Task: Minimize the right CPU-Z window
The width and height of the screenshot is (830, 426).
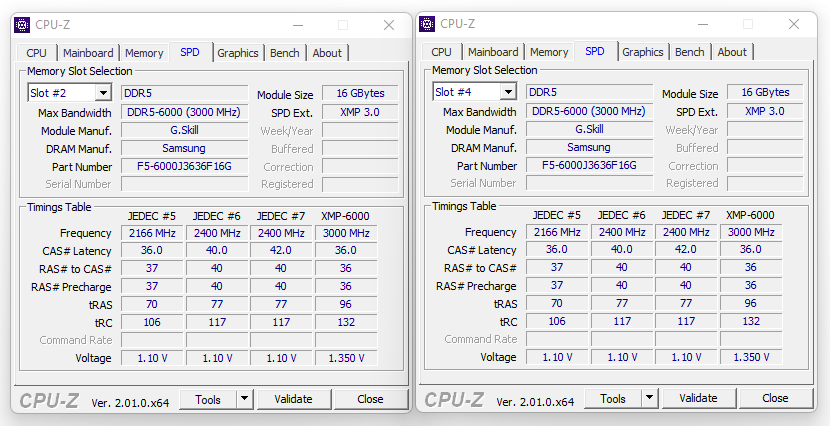Action: click(x=703, y=24)
